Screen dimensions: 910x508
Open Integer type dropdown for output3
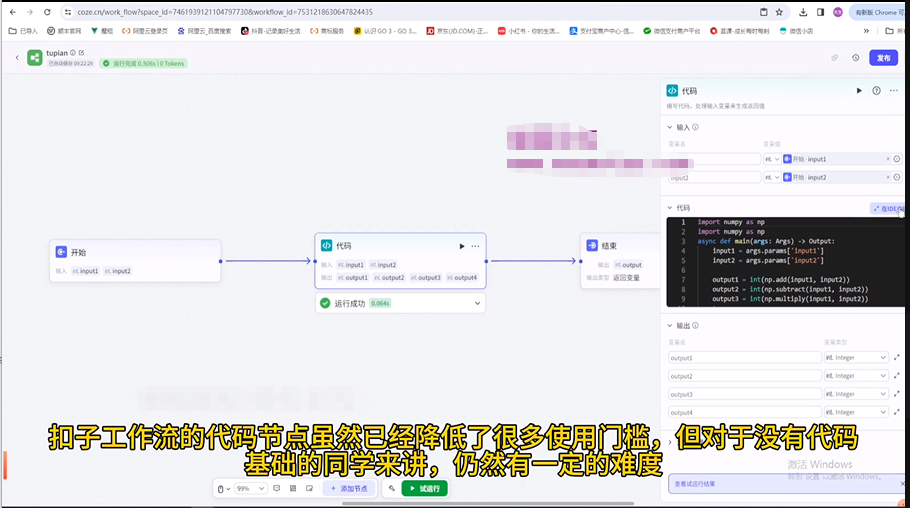click(x=856, y=394)
